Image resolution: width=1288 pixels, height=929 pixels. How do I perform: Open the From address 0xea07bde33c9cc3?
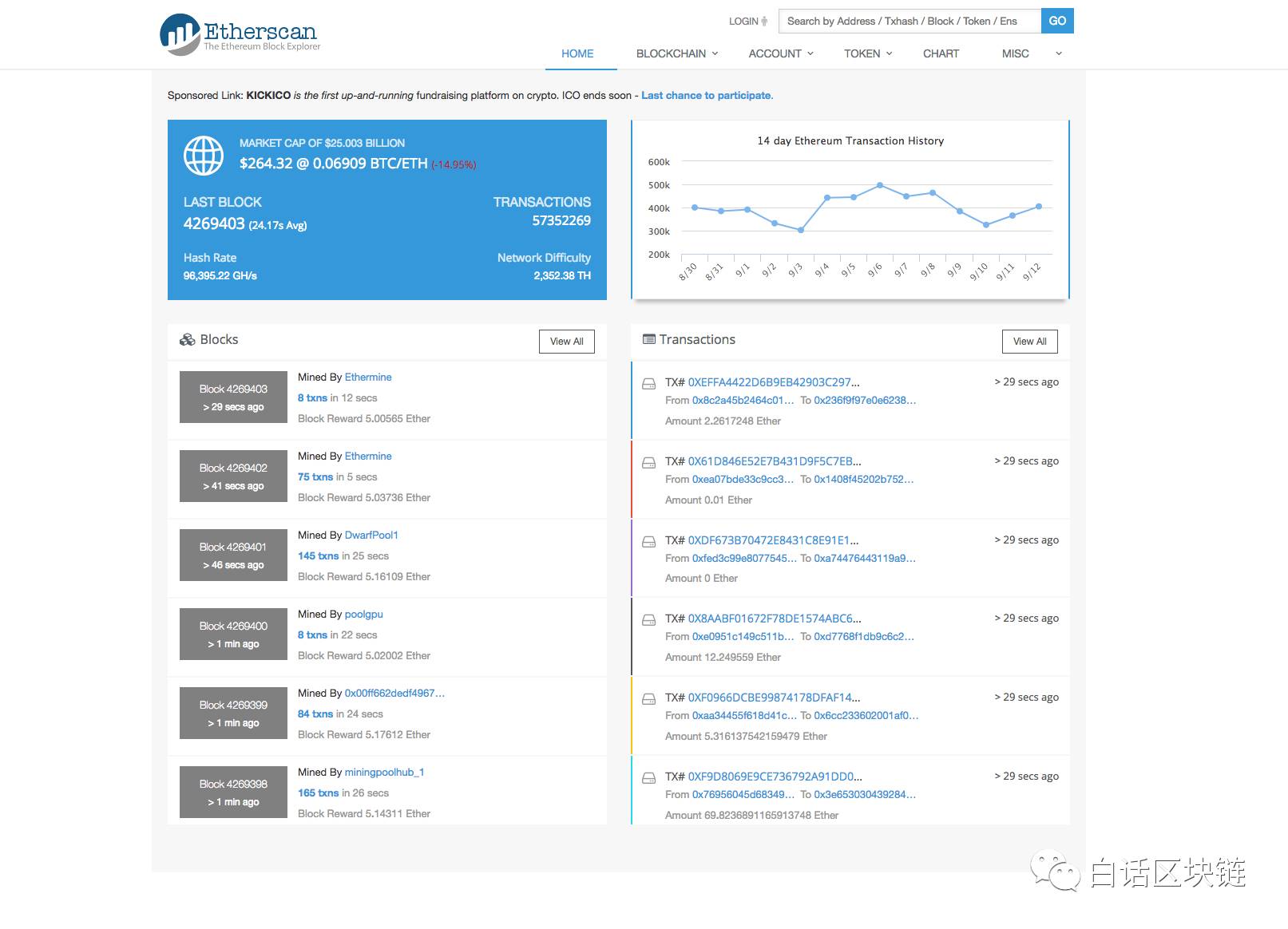click(x=743, y=480)
